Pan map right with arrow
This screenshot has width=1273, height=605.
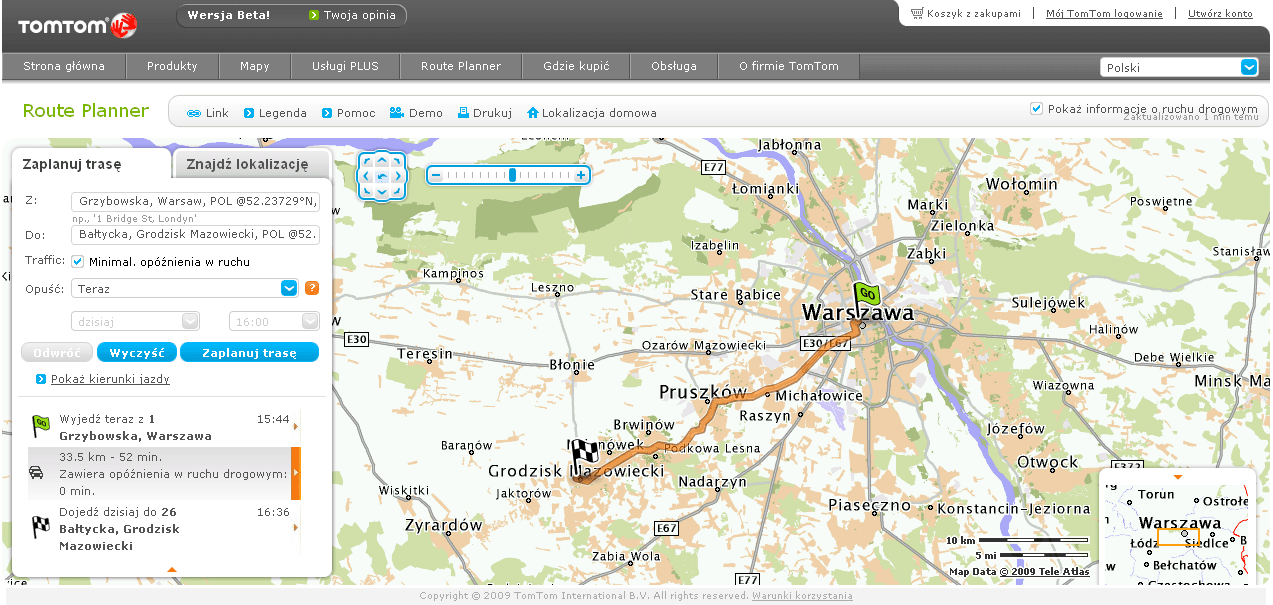pos(398,177)
